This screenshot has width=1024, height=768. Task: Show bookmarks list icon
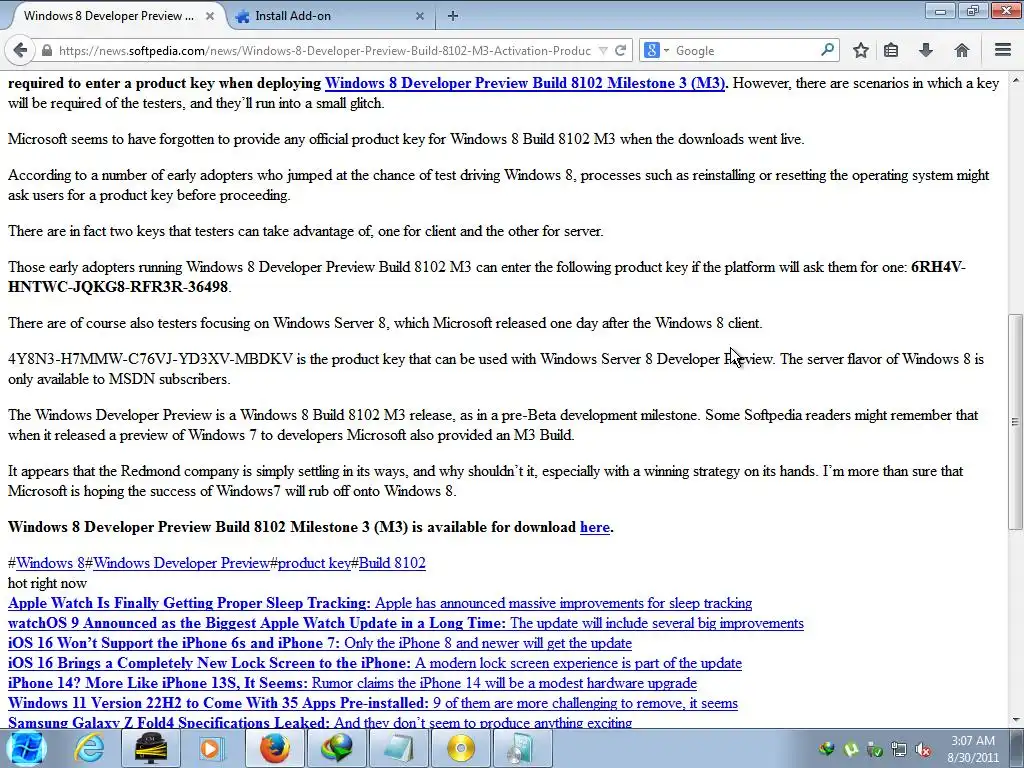891,50
